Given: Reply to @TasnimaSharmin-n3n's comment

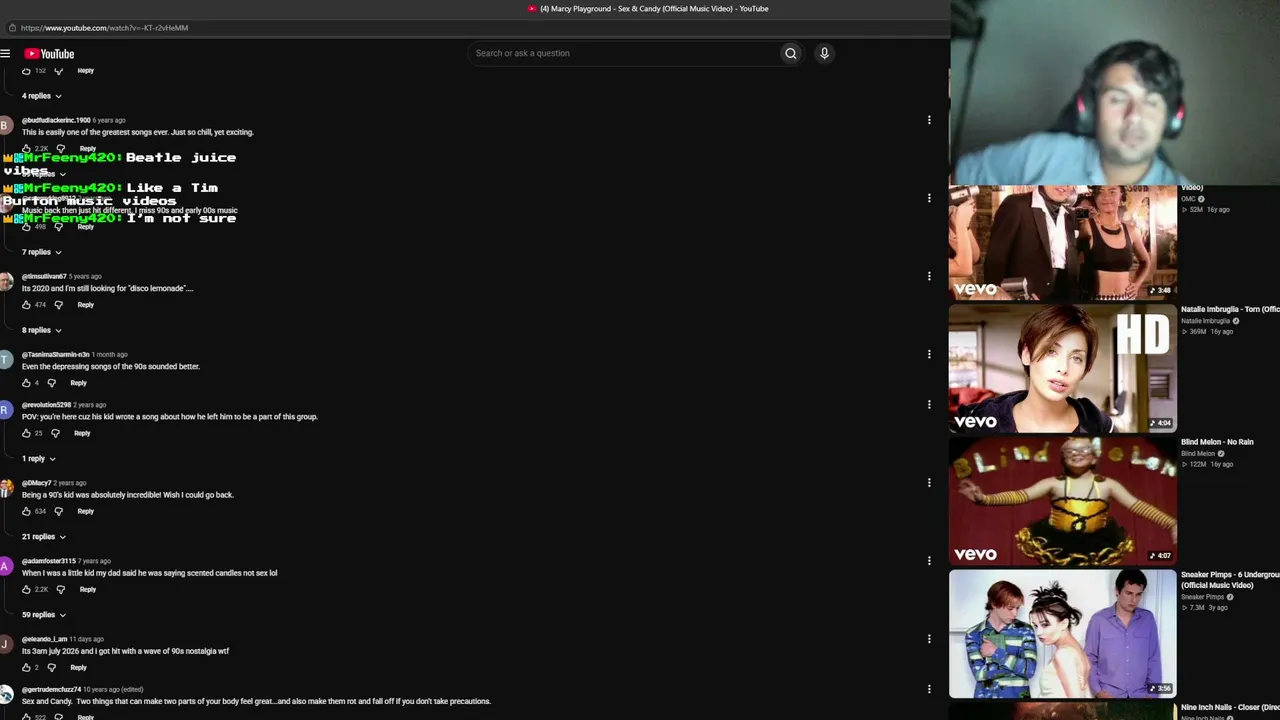Looking at the screenshot, I should pyautogui.click(x=79, y=383).
